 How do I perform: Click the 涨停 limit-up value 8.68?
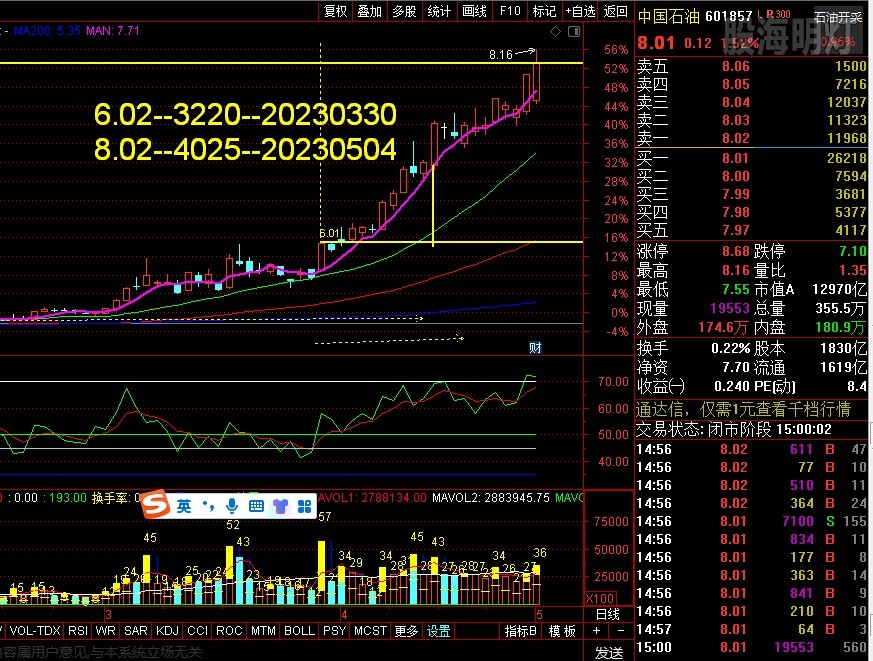735,251
